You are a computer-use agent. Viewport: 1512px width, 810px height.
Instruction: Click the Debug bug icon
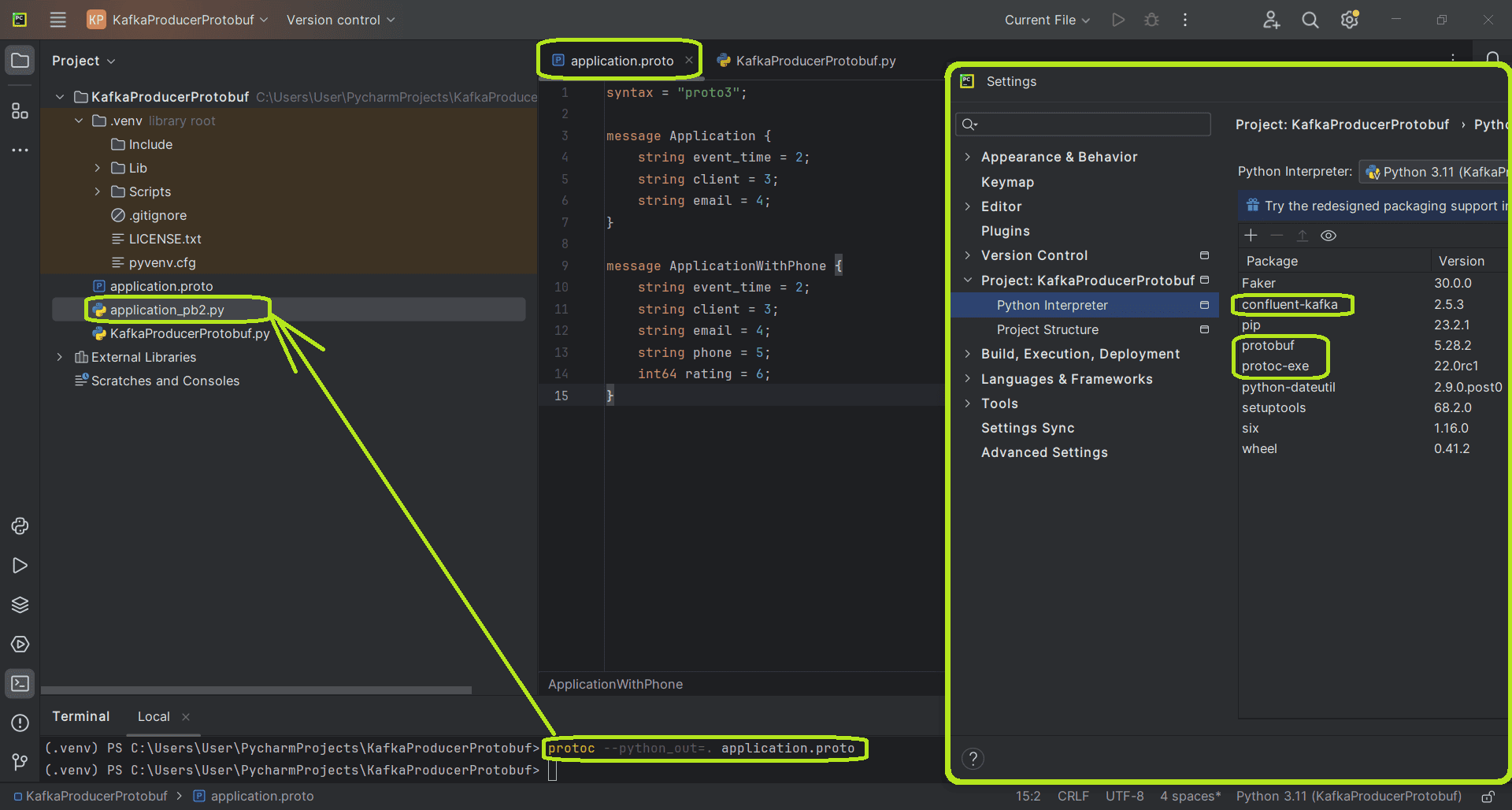coord(1151,20)
